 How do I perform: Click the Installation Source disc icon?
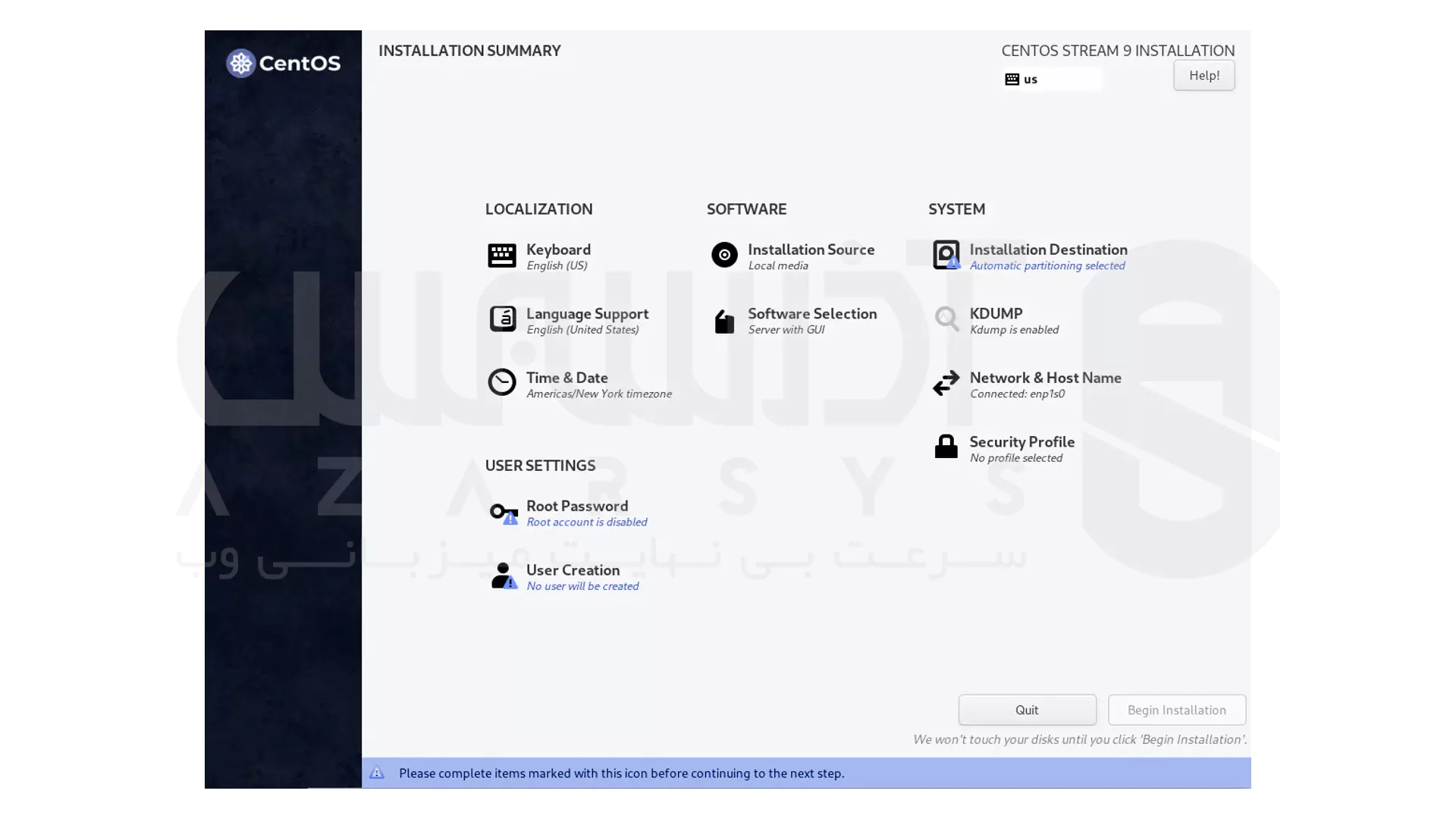(x=724, y=255)
